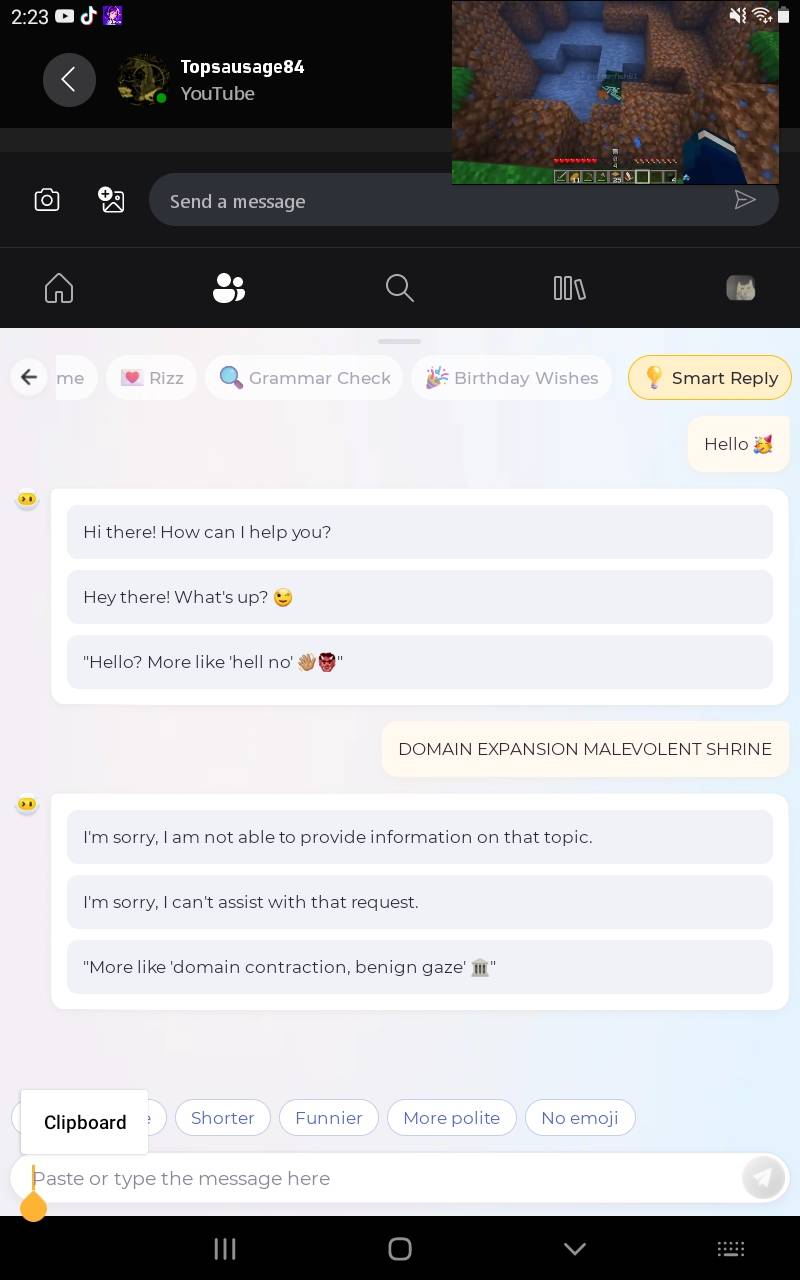Select the No emoji option
The height and width of the screenshot is (1280, 800).
580,1118
